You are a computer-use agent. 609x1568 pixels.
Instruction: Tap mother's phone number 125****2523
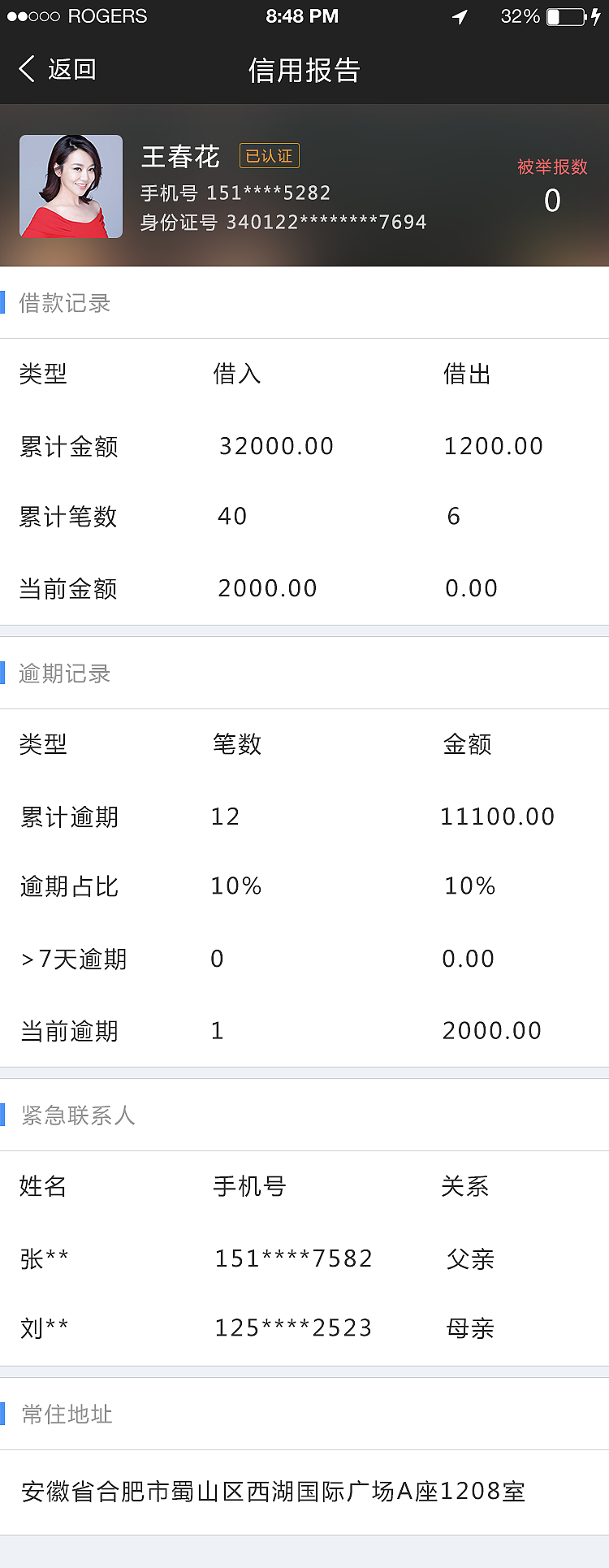293,1328
